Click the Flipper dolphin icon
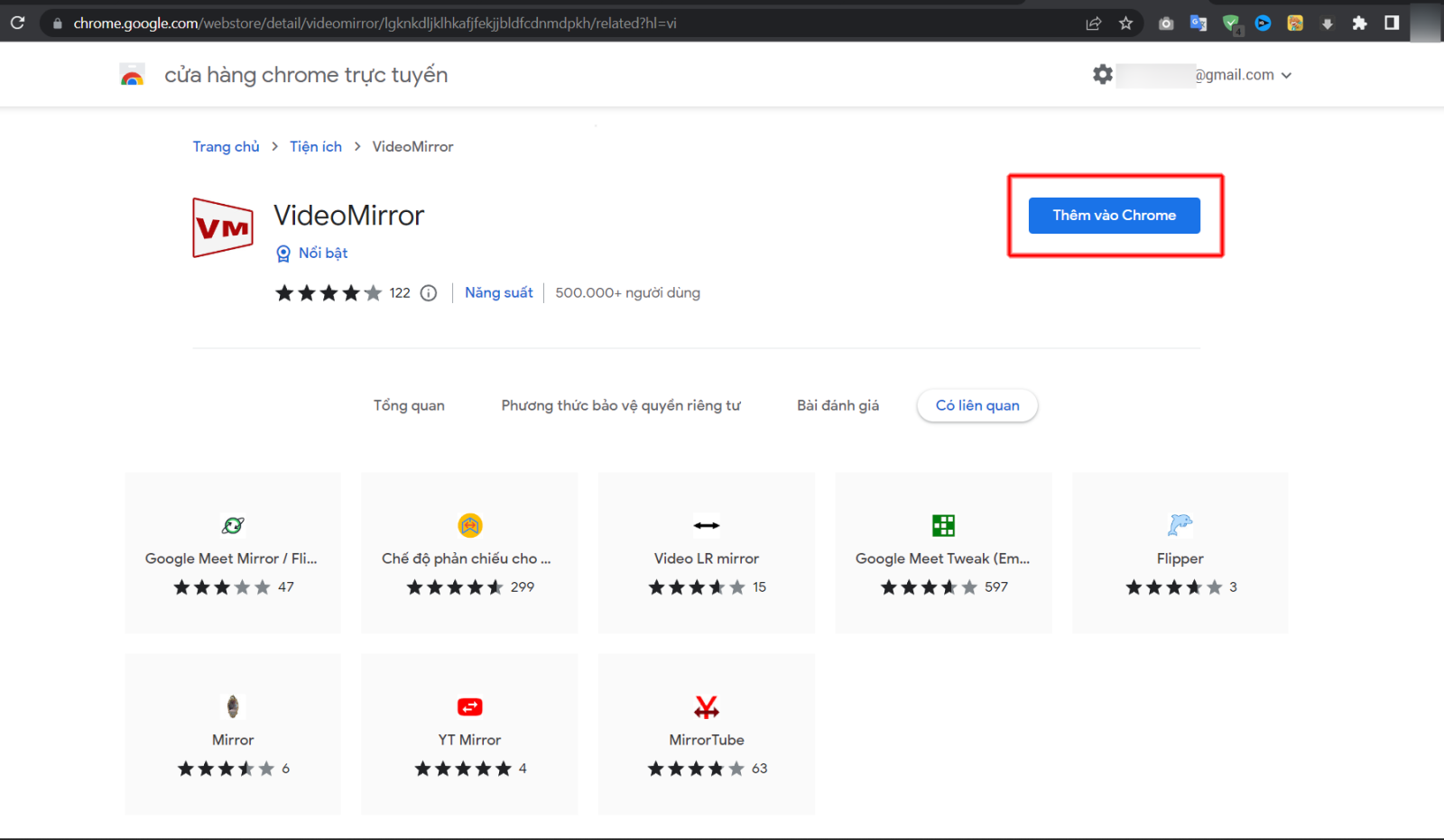This screenshot has width=1444, height=840. pos(1180,524)
